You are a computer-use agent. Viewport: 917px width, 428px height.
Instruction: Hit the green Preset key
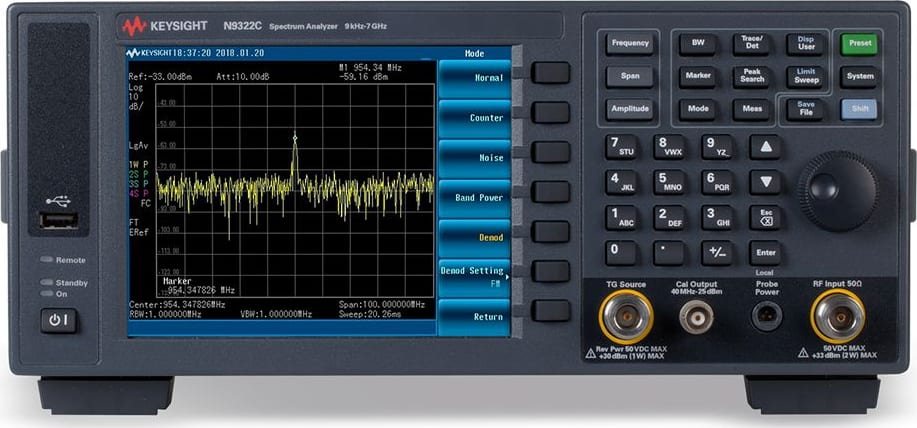(859, 44)
